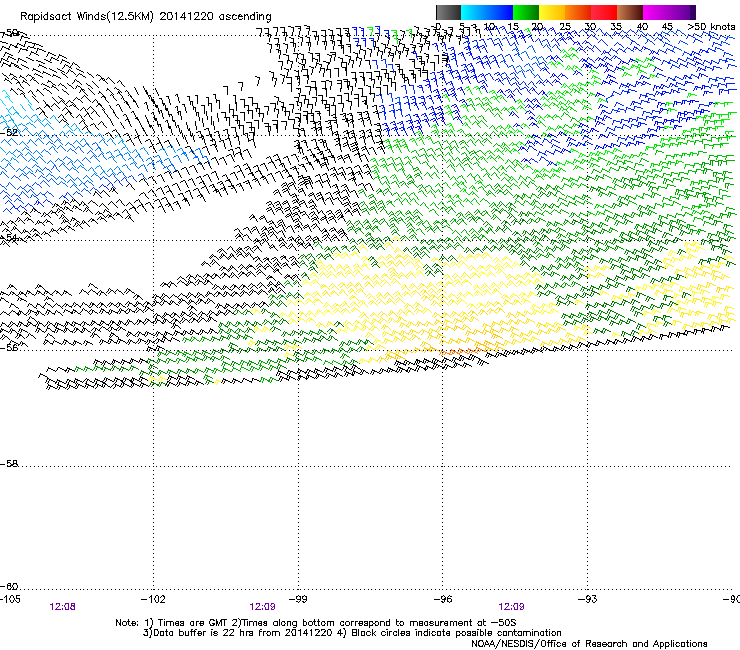Click the '25' legend speed label
Image resolution: width=740 pixels, height=650 pixels.
[x=565, y=27]
